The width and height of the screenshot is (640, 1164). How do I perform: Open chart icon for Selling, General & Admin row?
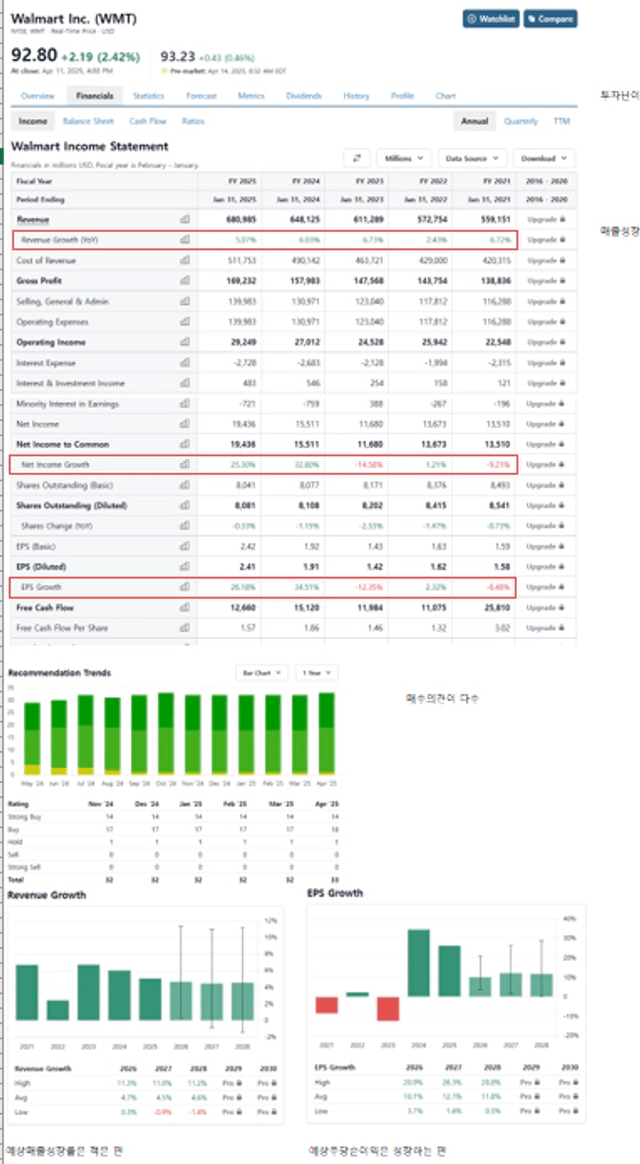pyautogui.click(x=184, y=301)
